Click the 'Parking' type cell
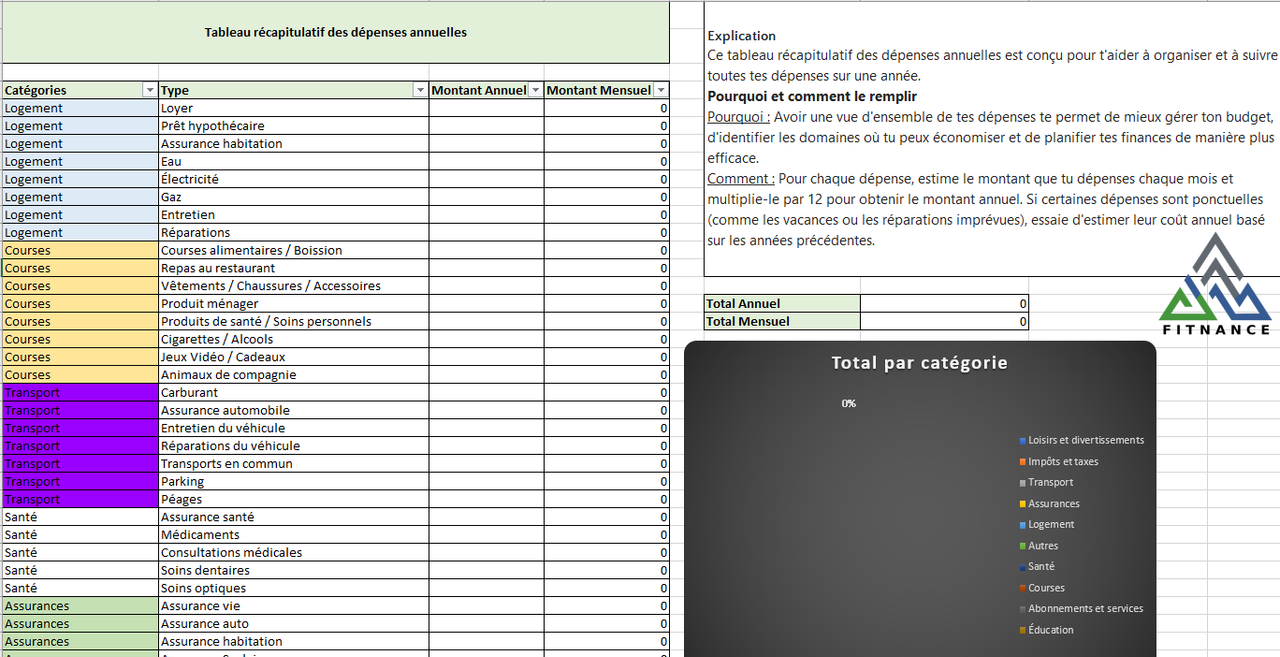The image size is (1280, 657). 294,482
